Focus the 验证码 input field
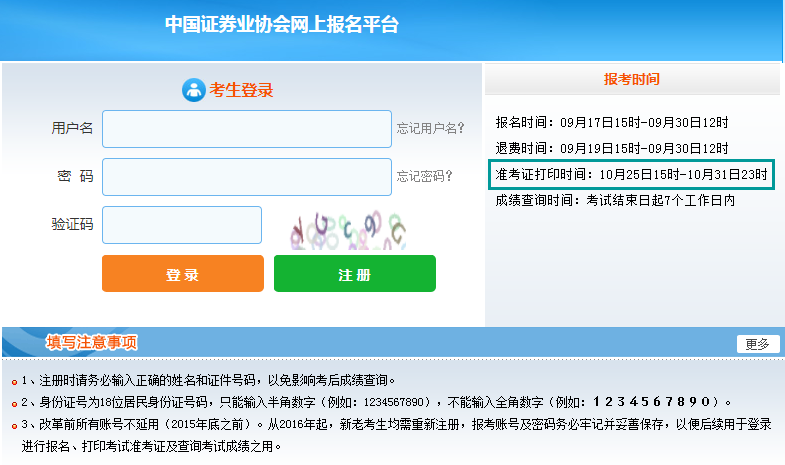The height and width of the screenshot is (465, 785). pos(182,225)
